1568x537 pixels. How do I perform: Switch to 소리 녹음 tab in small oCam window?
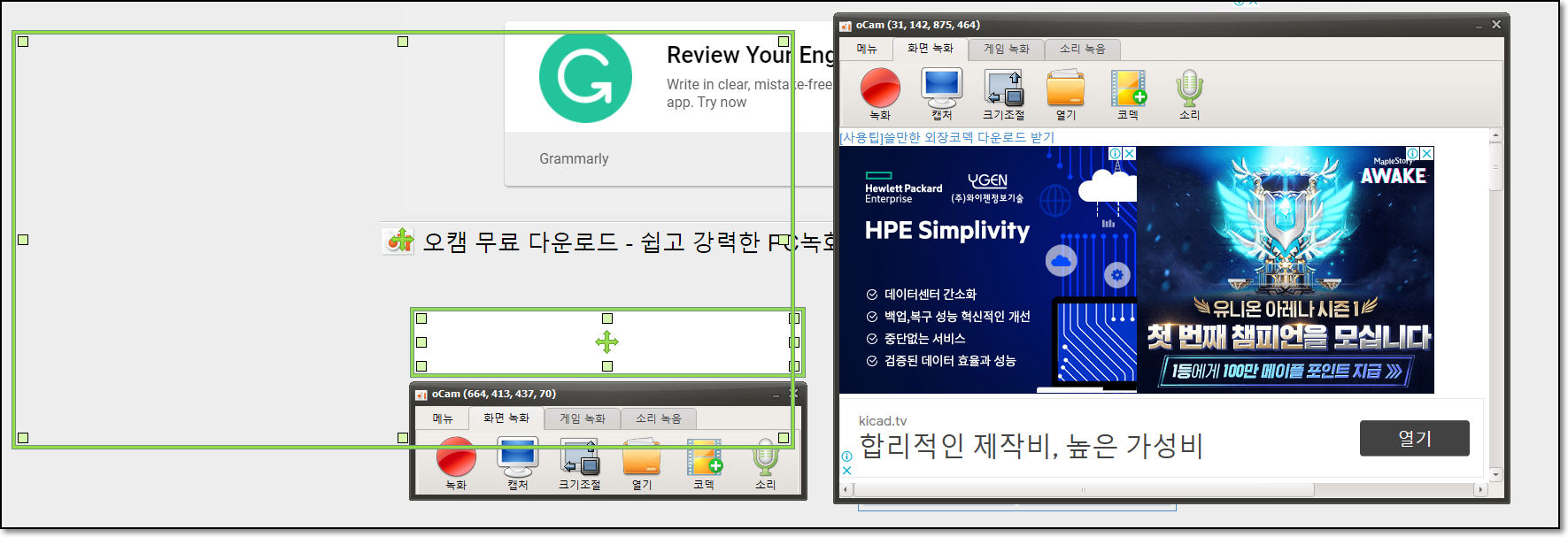pos(659,419)
